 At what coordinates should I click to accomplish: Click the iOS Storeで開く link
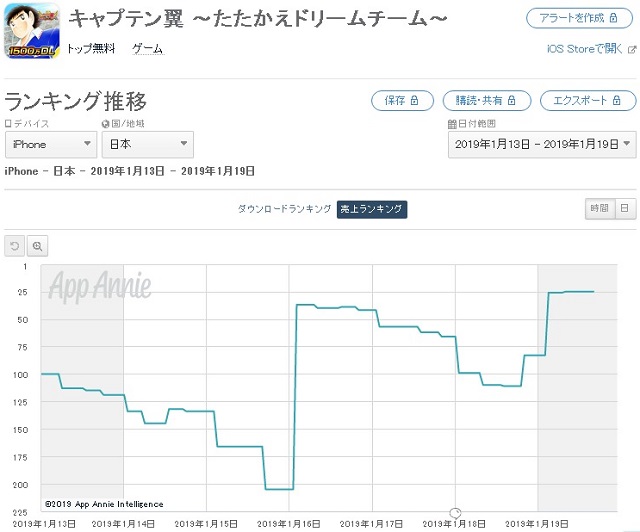click(584, 49)
